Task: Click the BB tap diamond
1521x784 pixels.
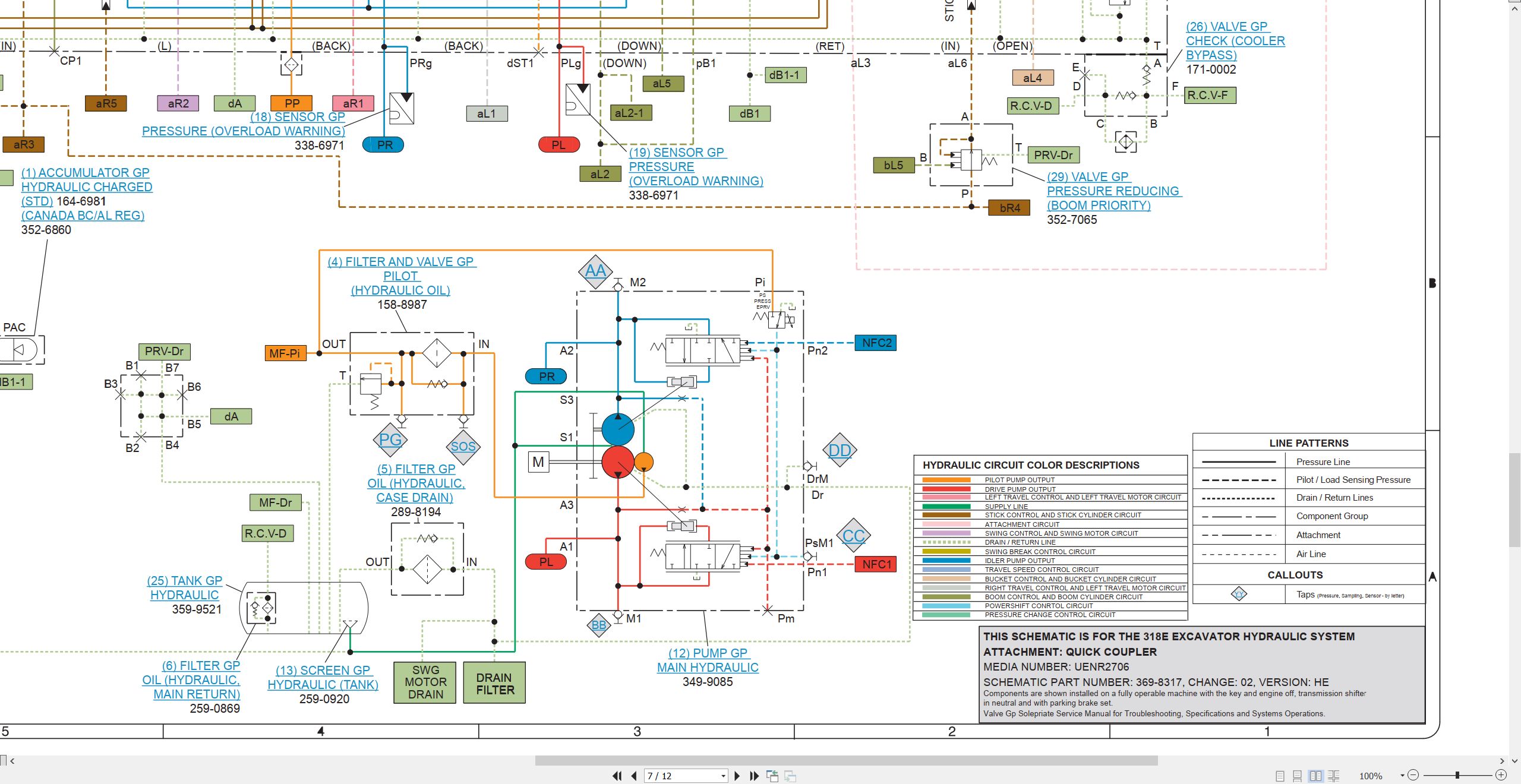Action: tap(599, 625)
